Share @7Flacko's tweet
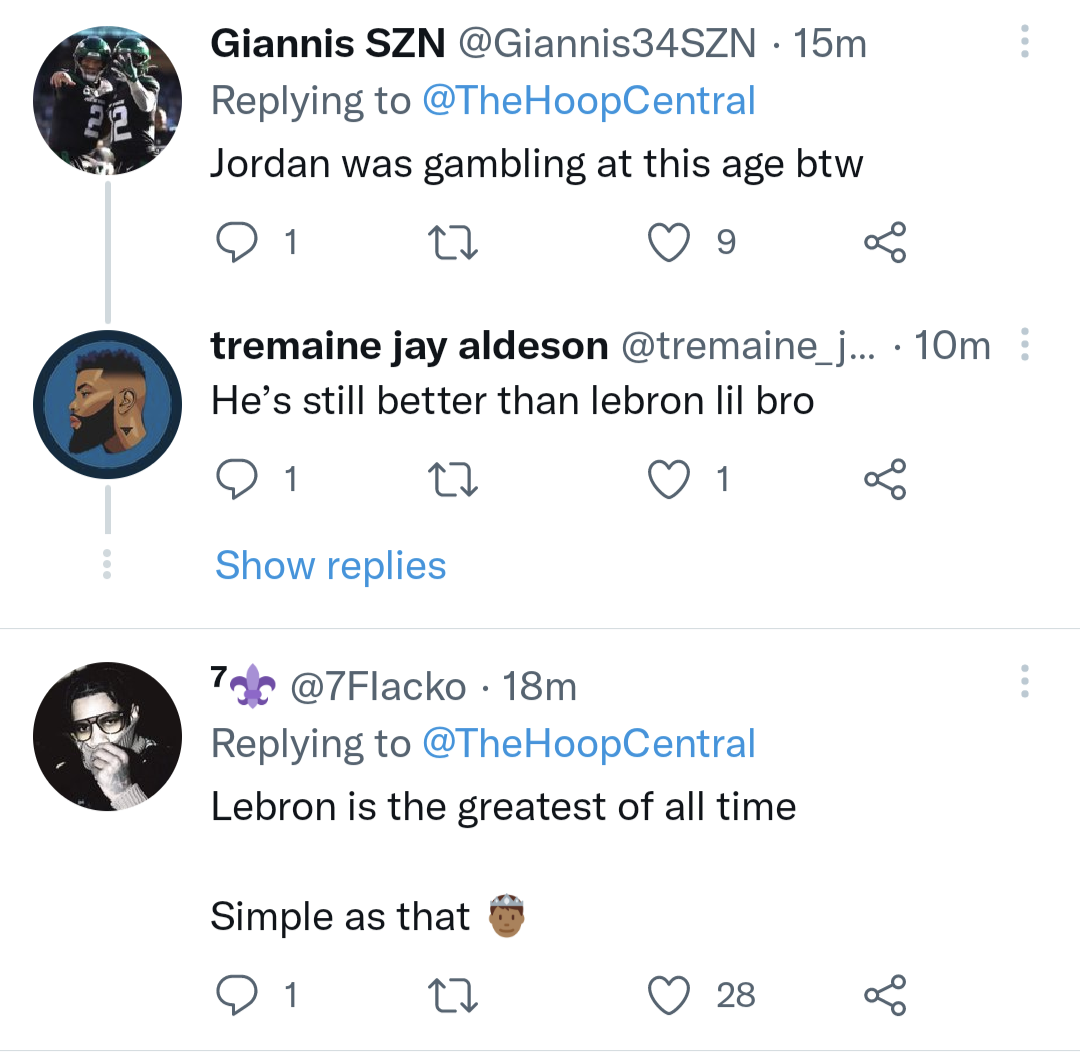1080x1054 pixels. (x=884, y=995)
